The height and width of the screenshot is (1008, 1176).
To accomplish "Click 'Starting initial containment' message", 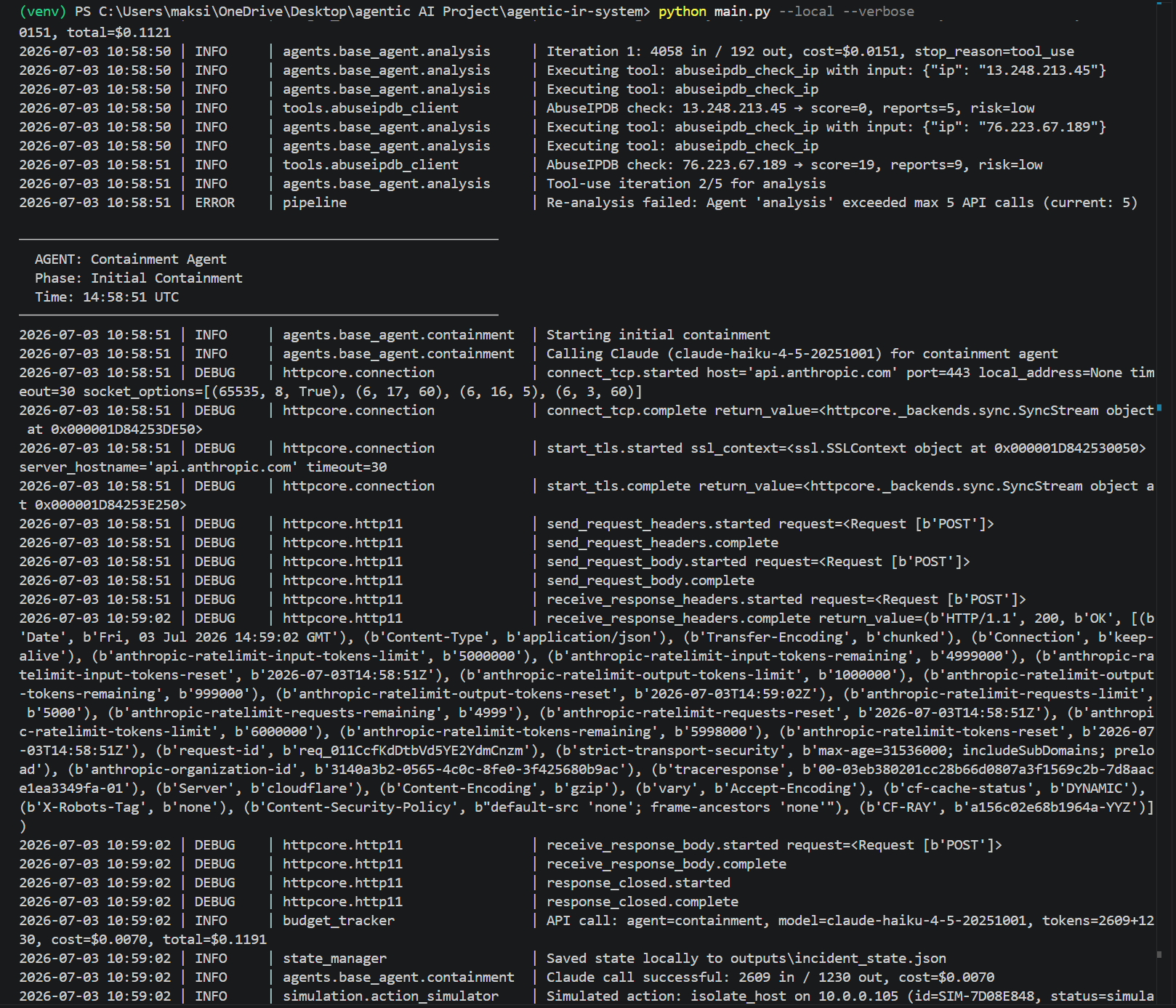I will (659, 334).
